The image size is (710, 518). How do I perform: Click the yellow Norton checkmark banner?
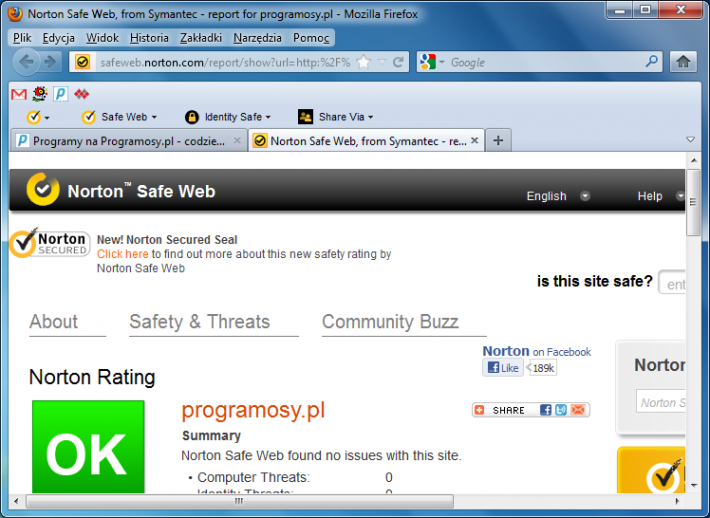pyautogui.click(x=651, y=470)
